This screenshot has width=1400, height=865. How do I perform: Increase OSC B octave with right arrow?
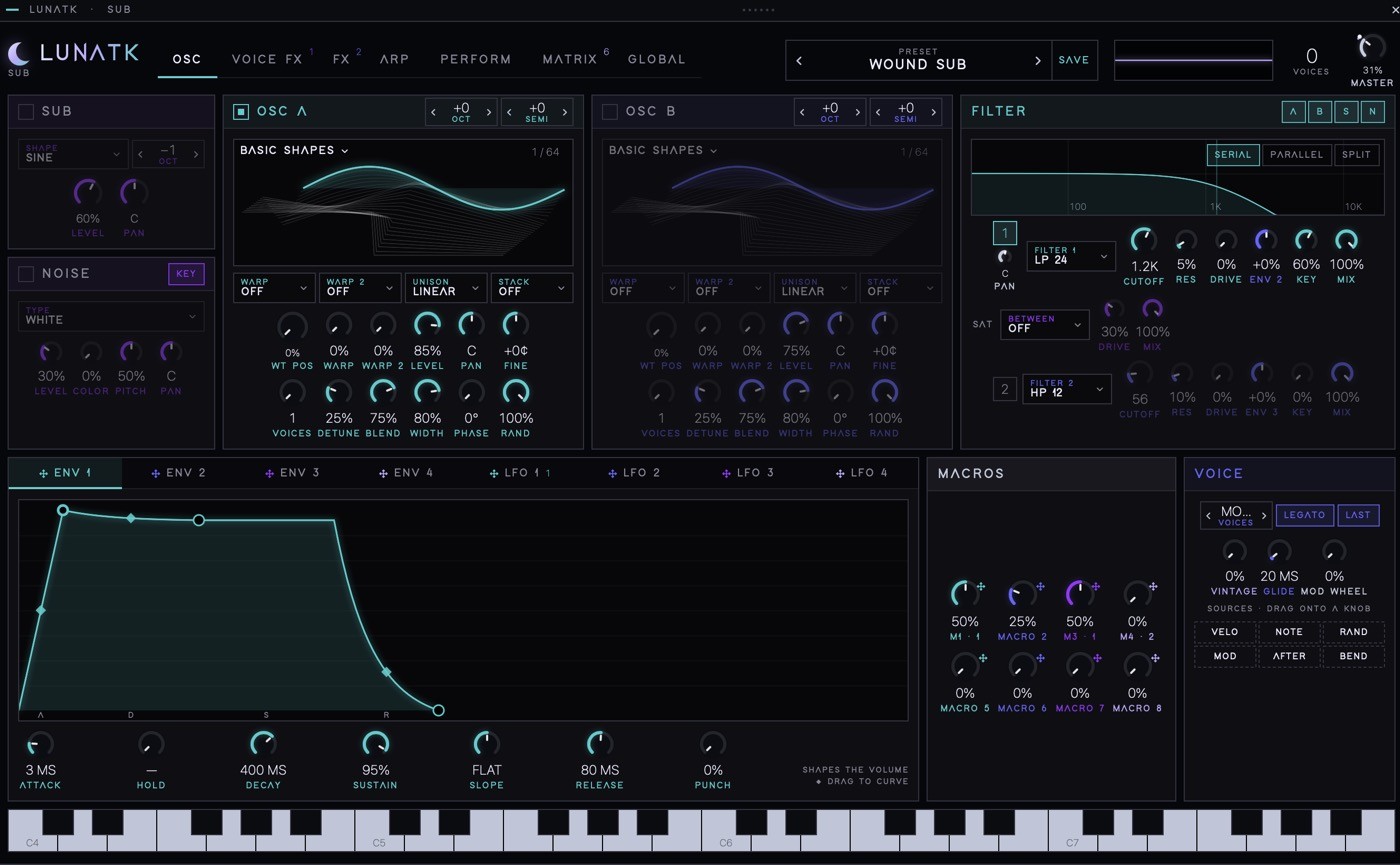858,112
